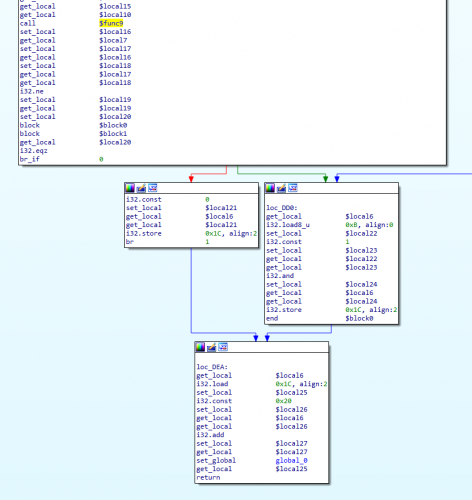Click the group nodes icon on i32.const block
Image resolution: width=472 pixels, height=500 pixels.
(153, 188)
